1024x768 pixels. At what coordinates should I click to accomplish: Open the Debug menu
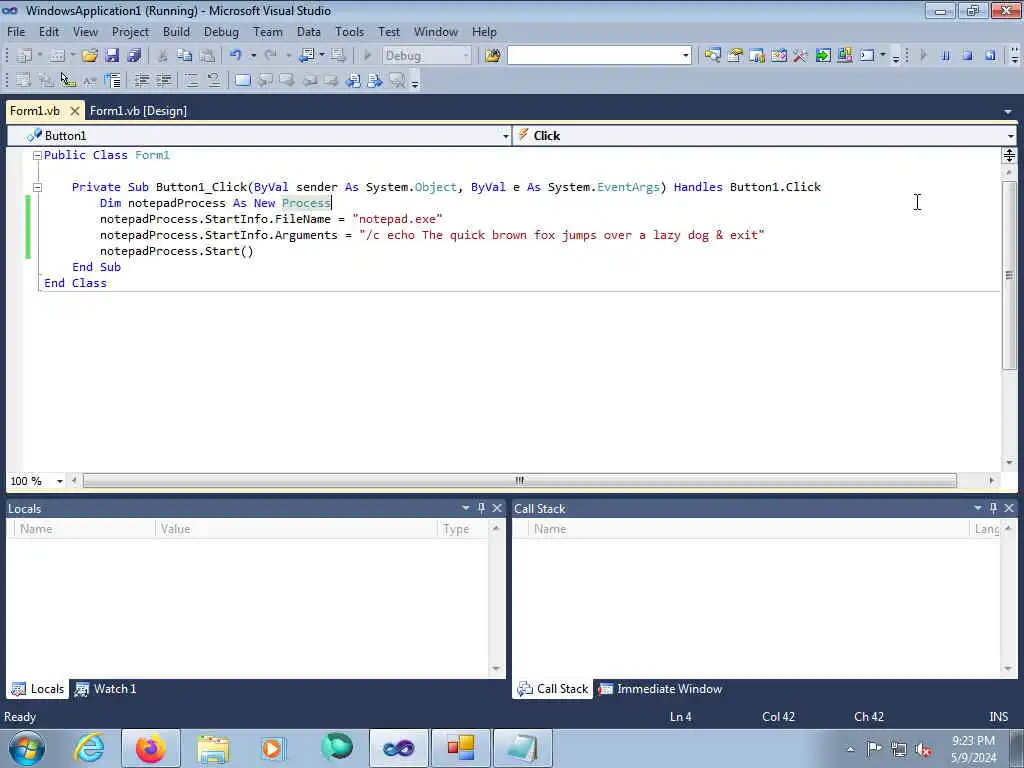pos(221,31)
